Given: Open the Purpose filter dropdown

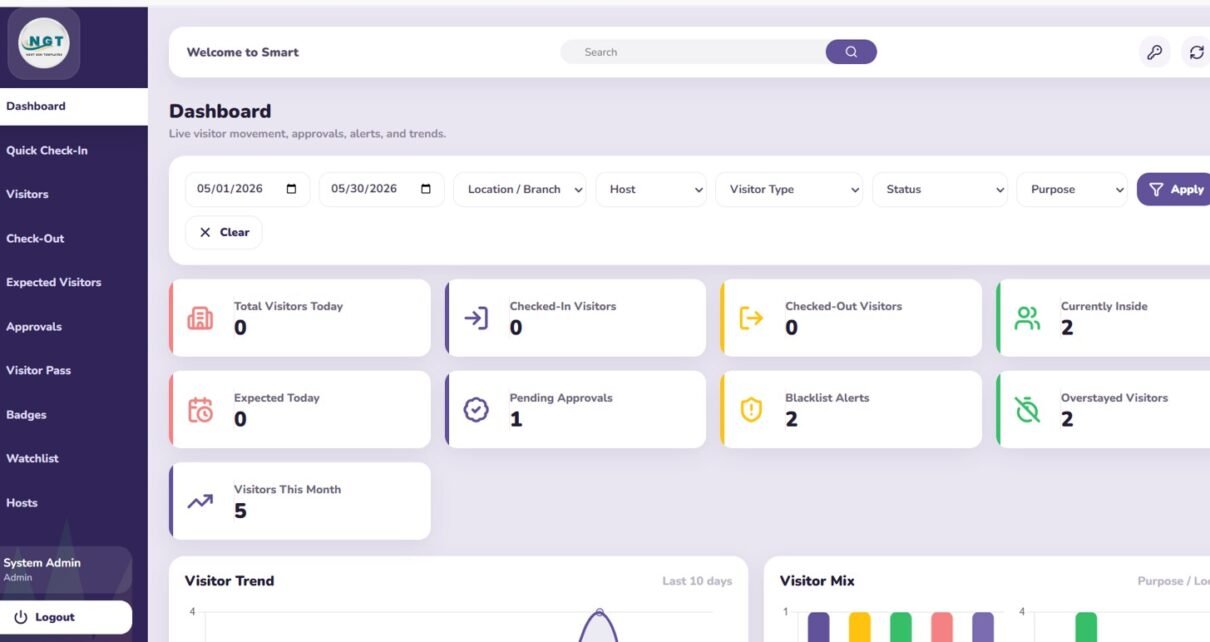Looking at the screenshot, I should tap(1072, 189).
